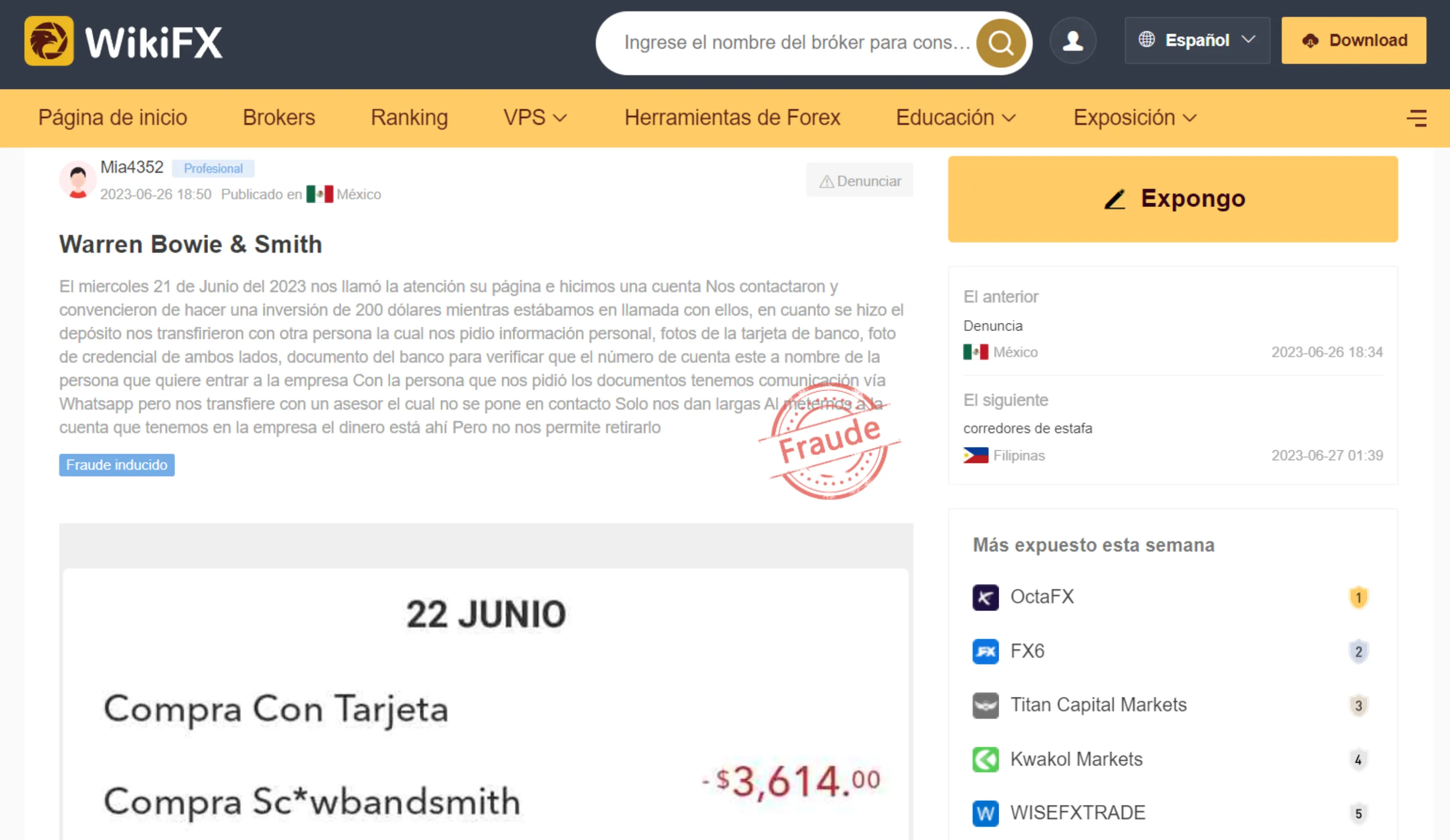Click the El siguiente label
This screenshot has width=1450, height=840.
(x=1005, y=400)
